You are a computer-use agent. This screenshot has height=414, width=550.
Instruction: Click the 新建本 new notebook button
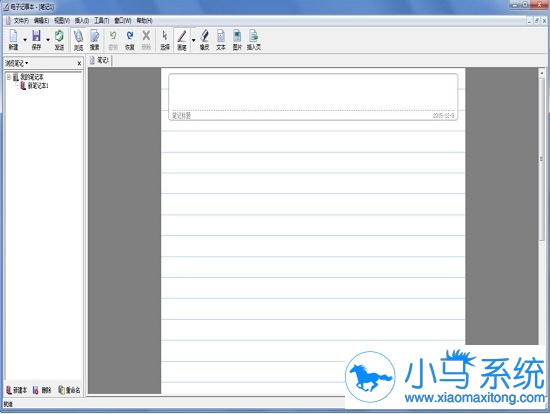pos(16,390)
